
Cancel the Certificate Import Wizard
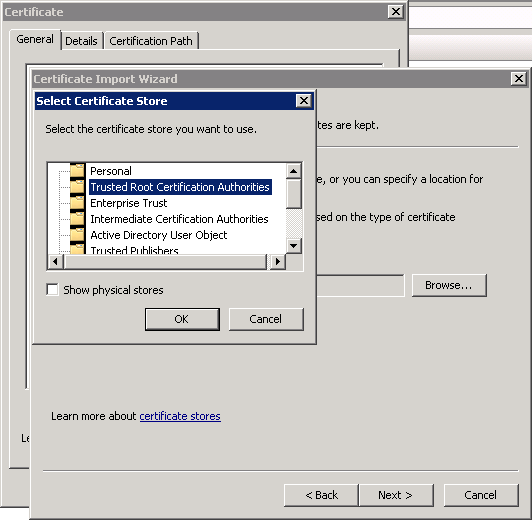click(481, 495)
